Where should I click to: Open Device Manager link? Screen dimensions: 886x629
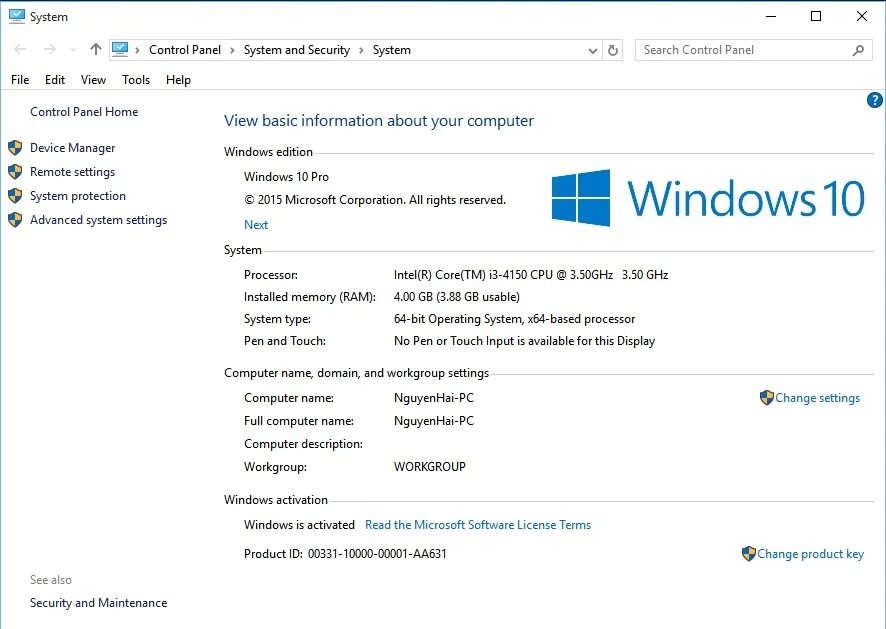[72, 148]
